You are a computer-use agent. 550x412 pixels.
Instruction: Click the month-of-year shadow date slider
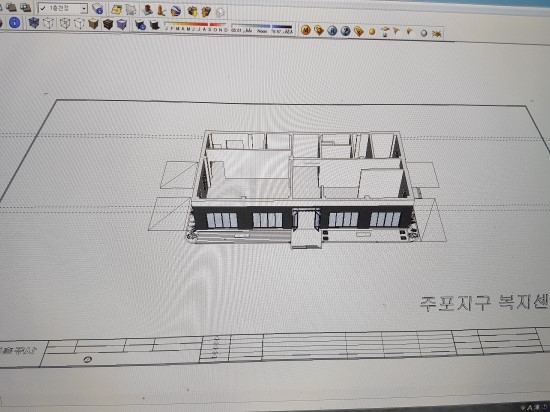[196, 27]
